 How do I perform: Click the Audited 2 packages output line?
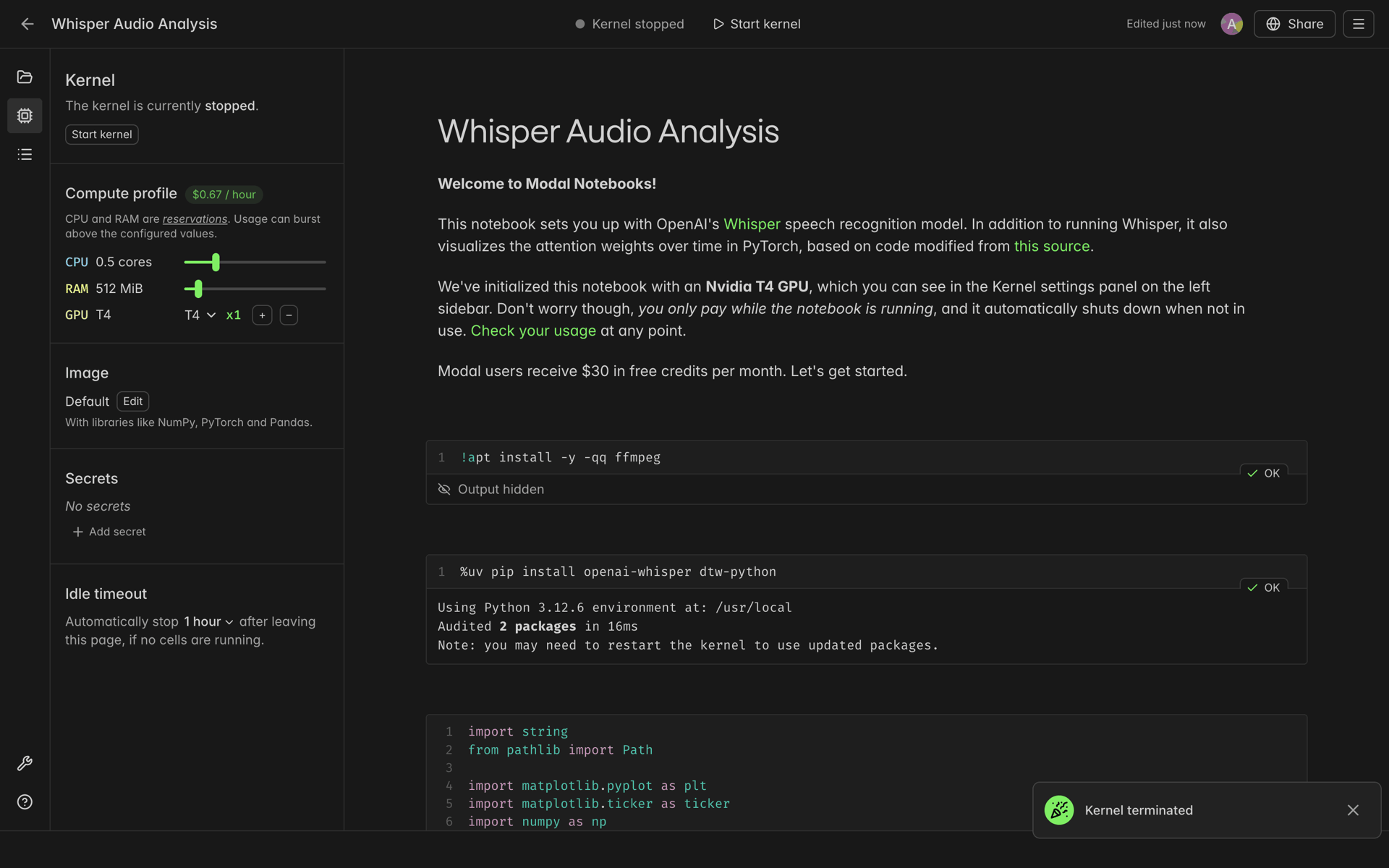click(x=538, y=626)
